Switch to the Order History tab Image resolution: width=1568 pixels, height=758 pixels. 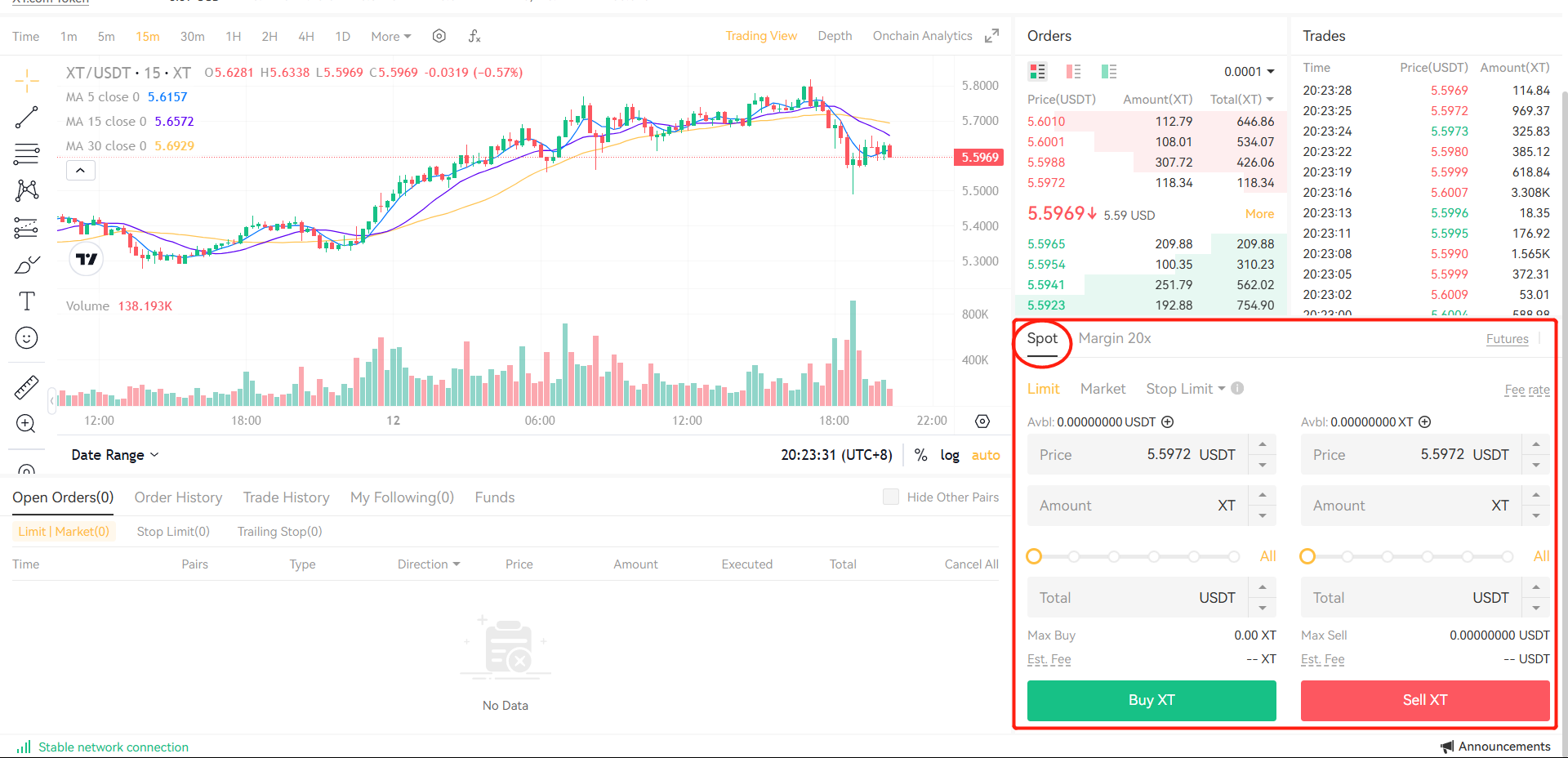(x=178, y=497)
